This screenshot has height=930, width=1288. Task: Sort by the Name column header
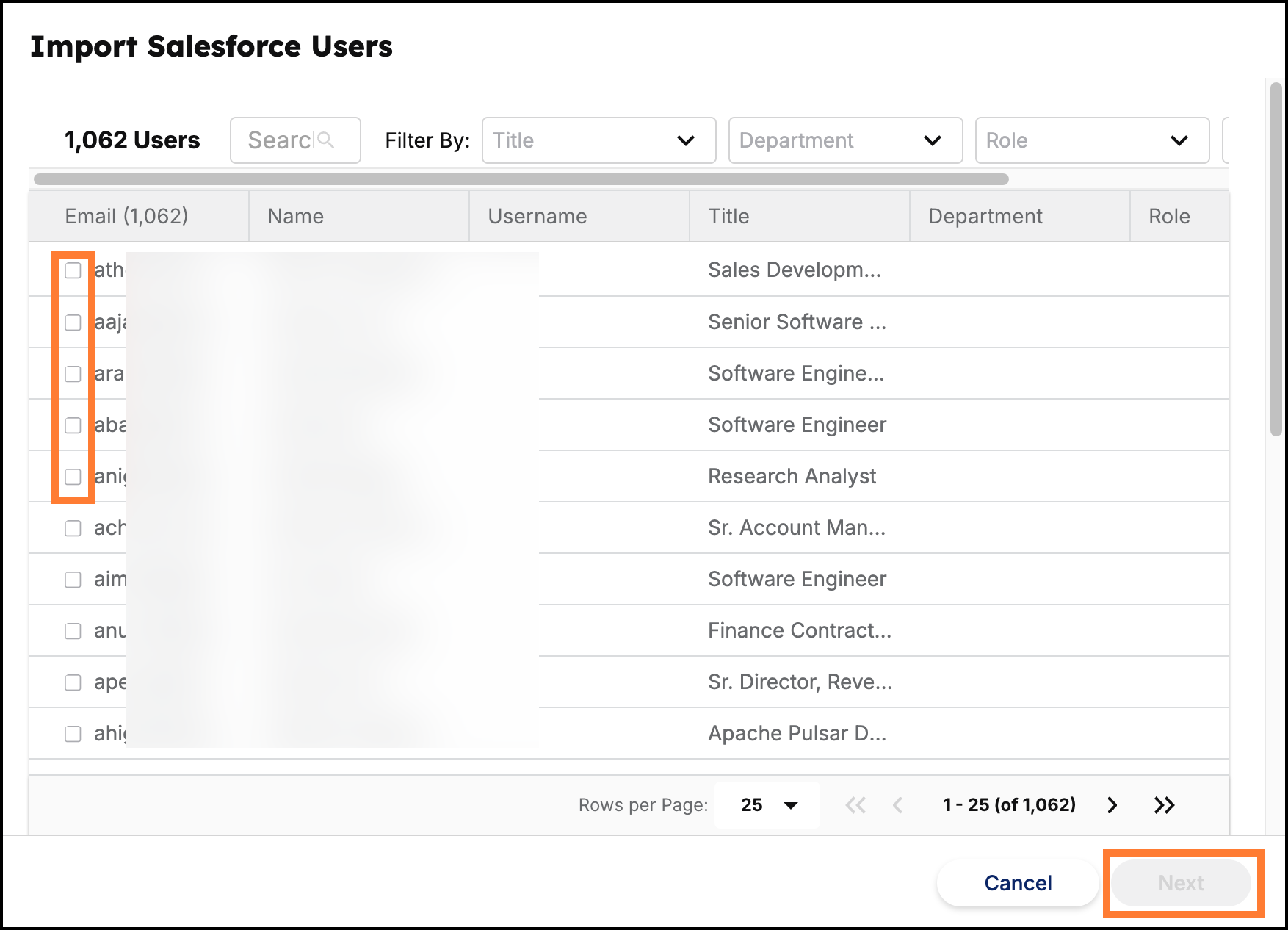click(x=359, y=216)
